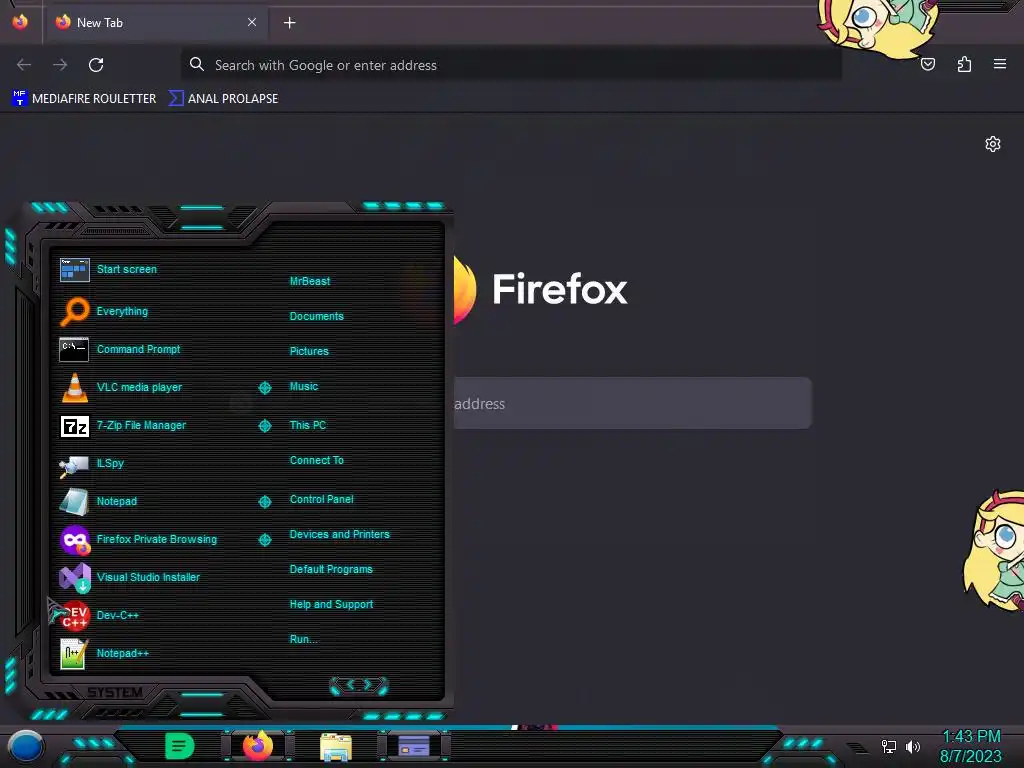Open the volume speaker tray icon
The width and height of the screenshot is (1024, 768).
click(912, 746)
